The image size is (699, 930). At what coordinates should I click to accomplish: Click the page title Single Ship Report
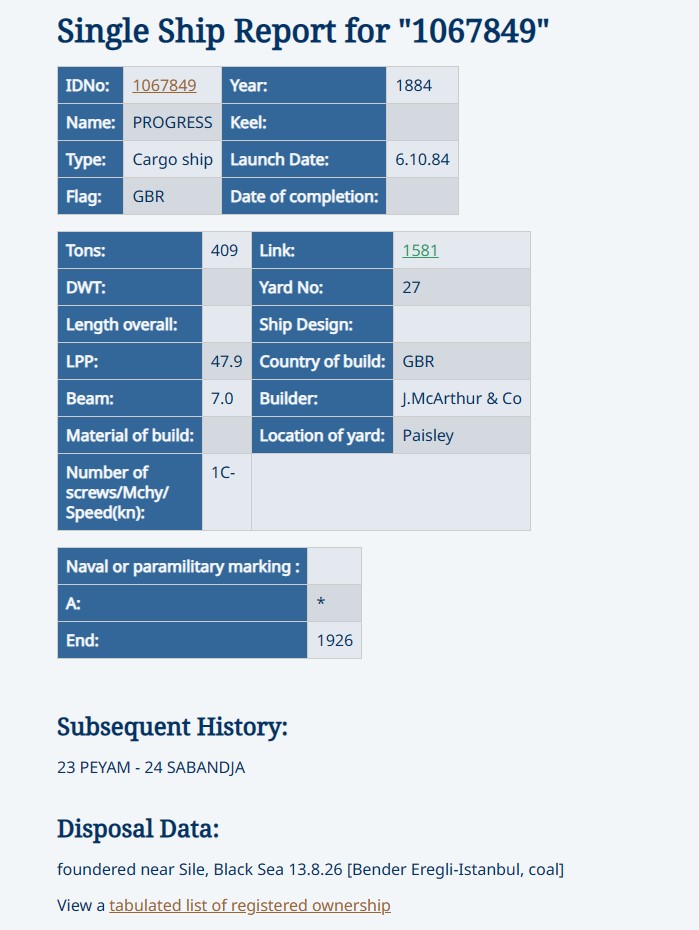(303, 31)
